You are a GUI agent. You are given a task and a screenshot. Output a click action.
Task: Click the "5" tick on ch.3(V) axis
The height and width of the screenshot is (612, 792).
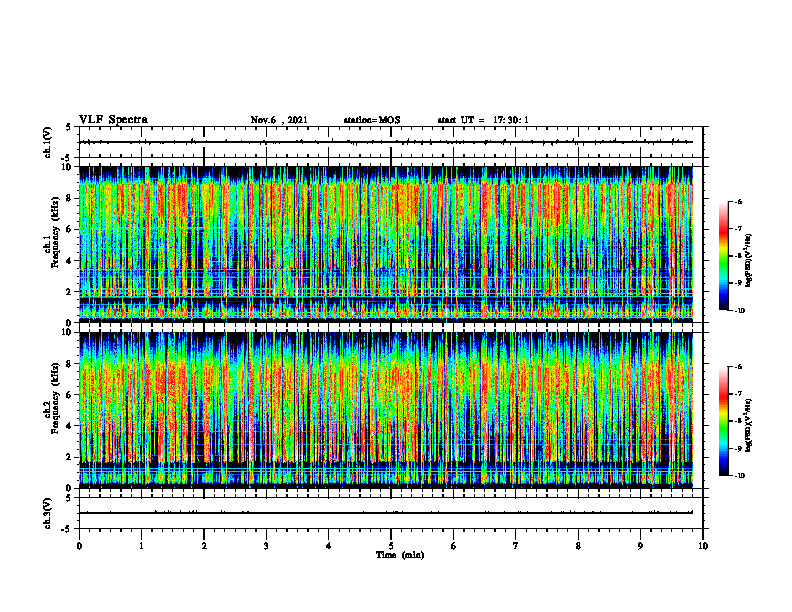coord(68,499)
